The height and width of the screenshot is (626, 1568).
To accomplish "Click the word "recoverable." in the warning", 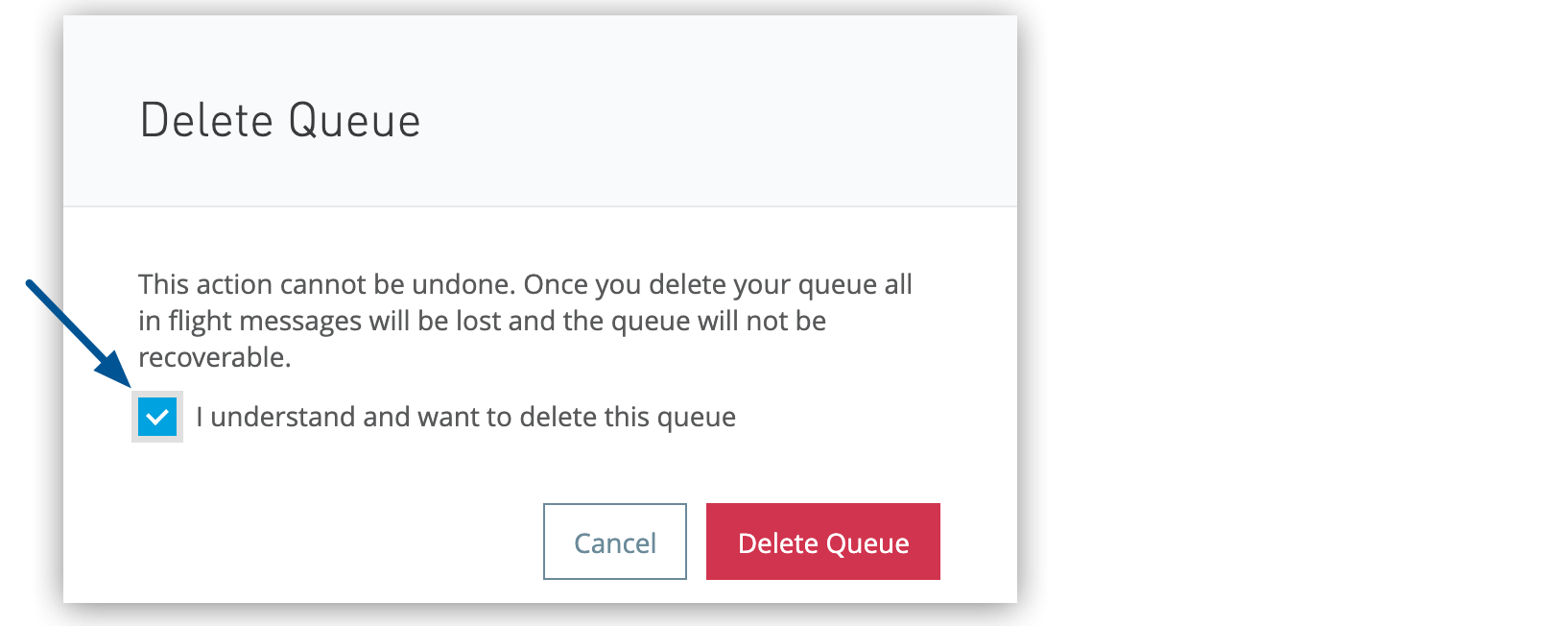I will [214, 357].
